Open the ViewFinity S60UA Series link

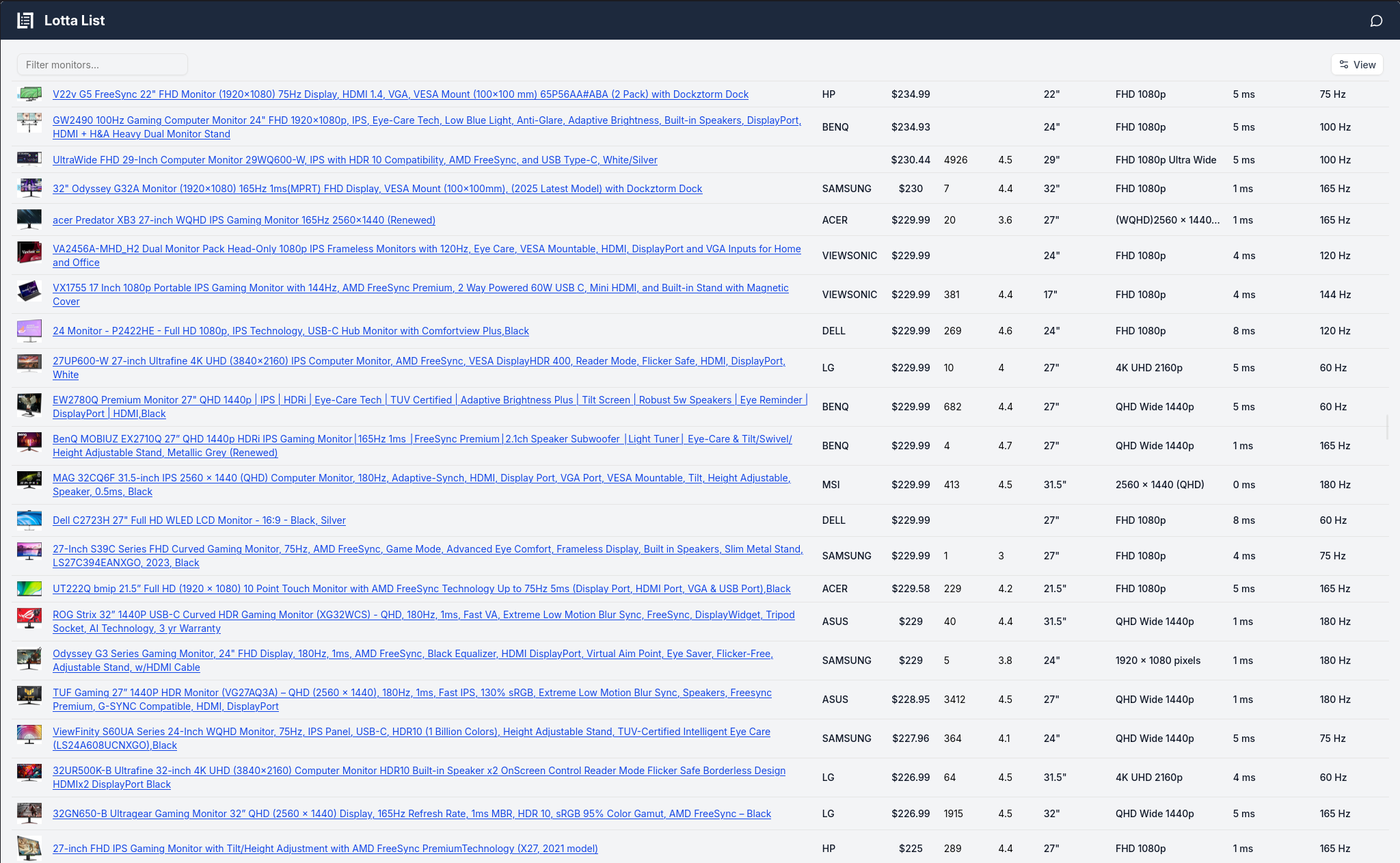412,739
